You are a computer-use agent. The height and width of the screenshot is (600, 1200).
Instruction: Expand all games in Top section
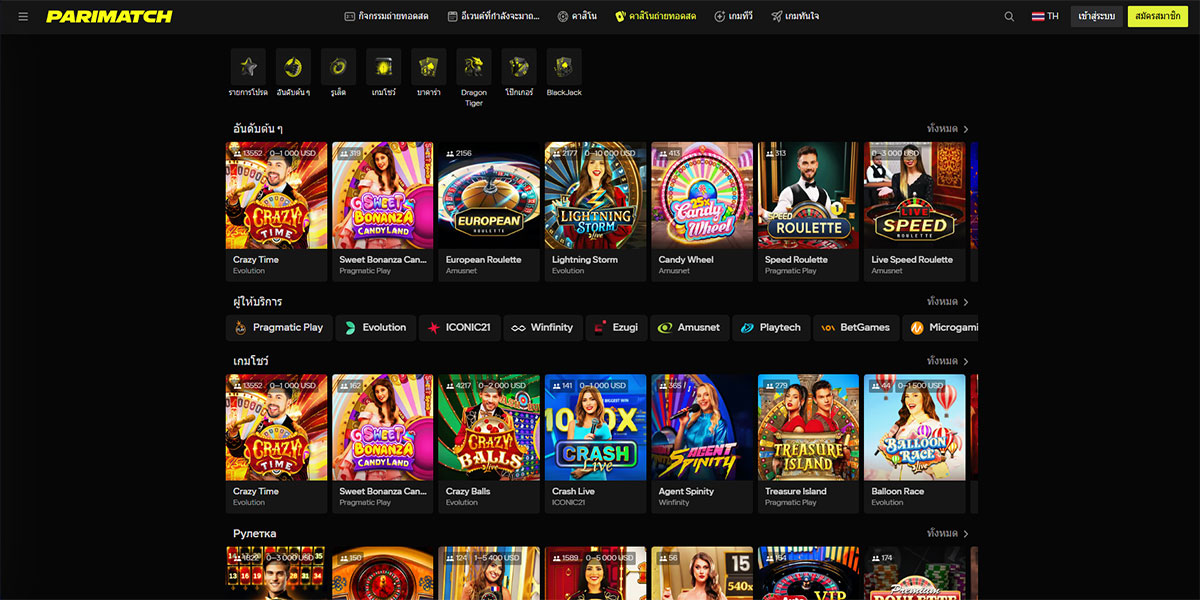[x=947, y=129]
